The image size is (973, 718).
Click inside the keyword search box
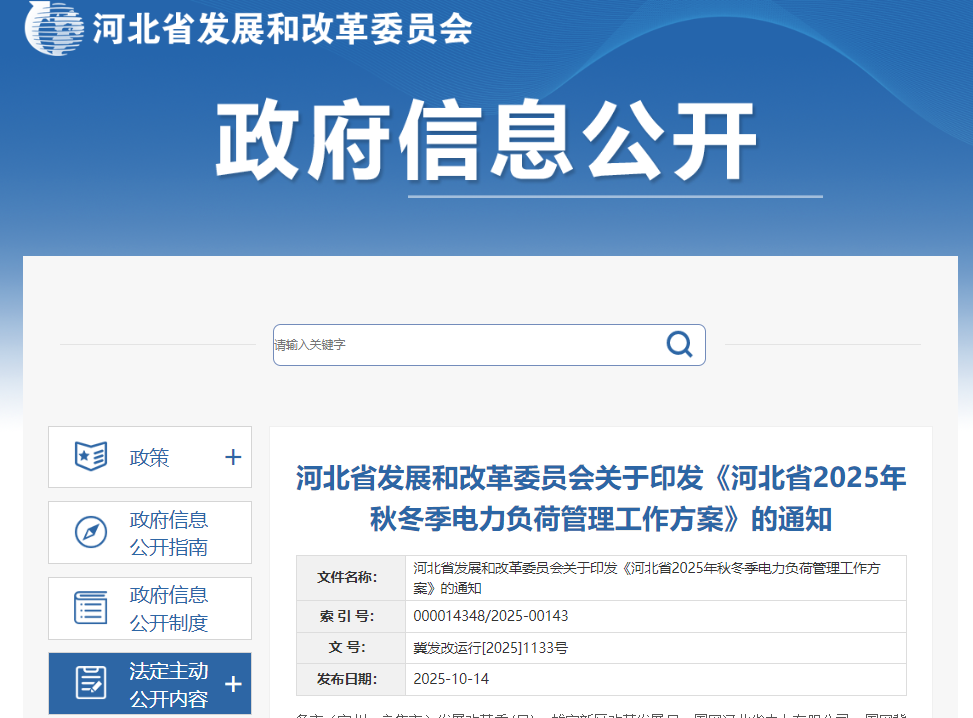pos(450,344)
